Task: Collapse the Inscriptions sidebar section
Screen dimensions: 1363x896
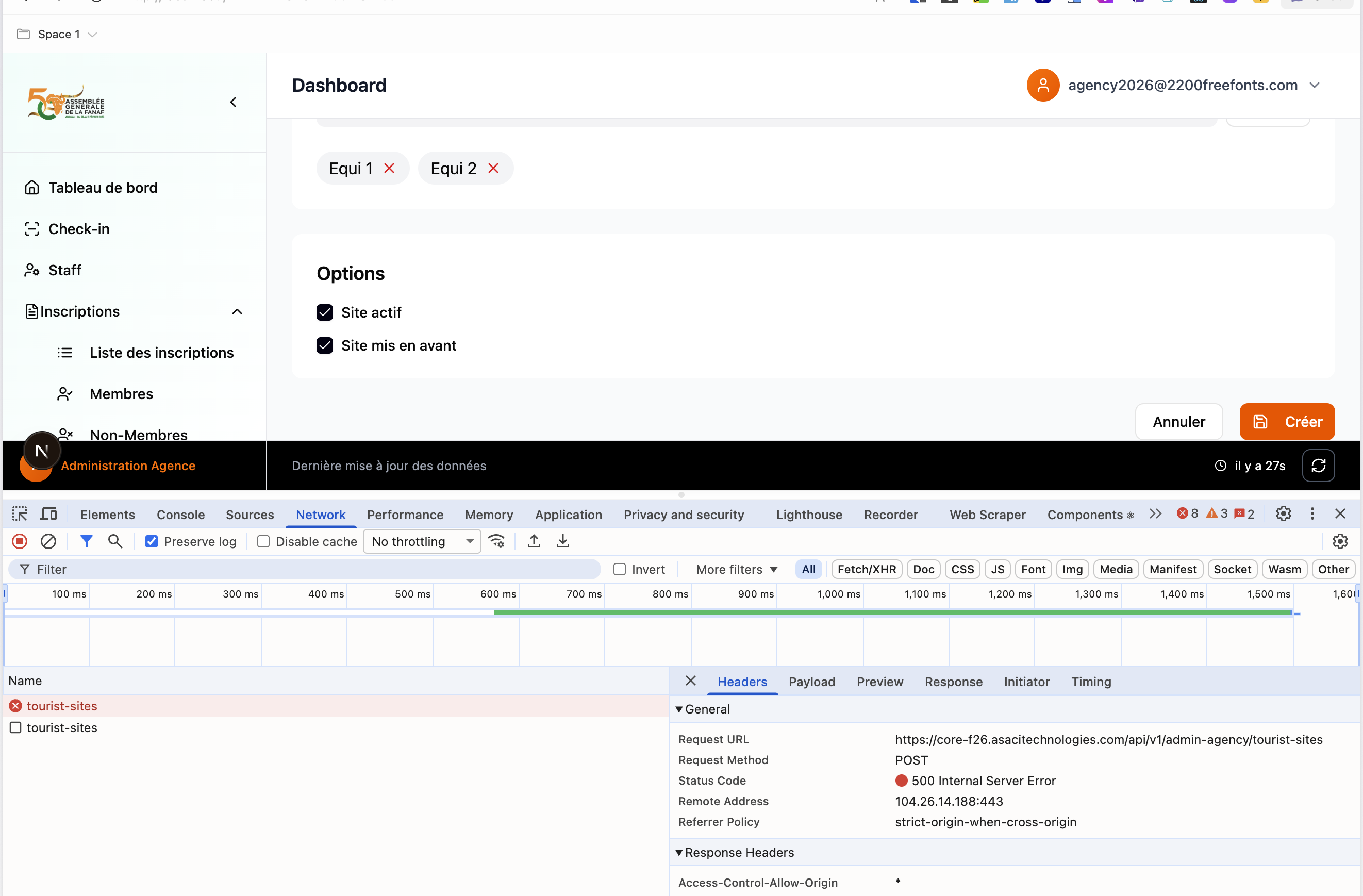Action: tap(237, 312)
